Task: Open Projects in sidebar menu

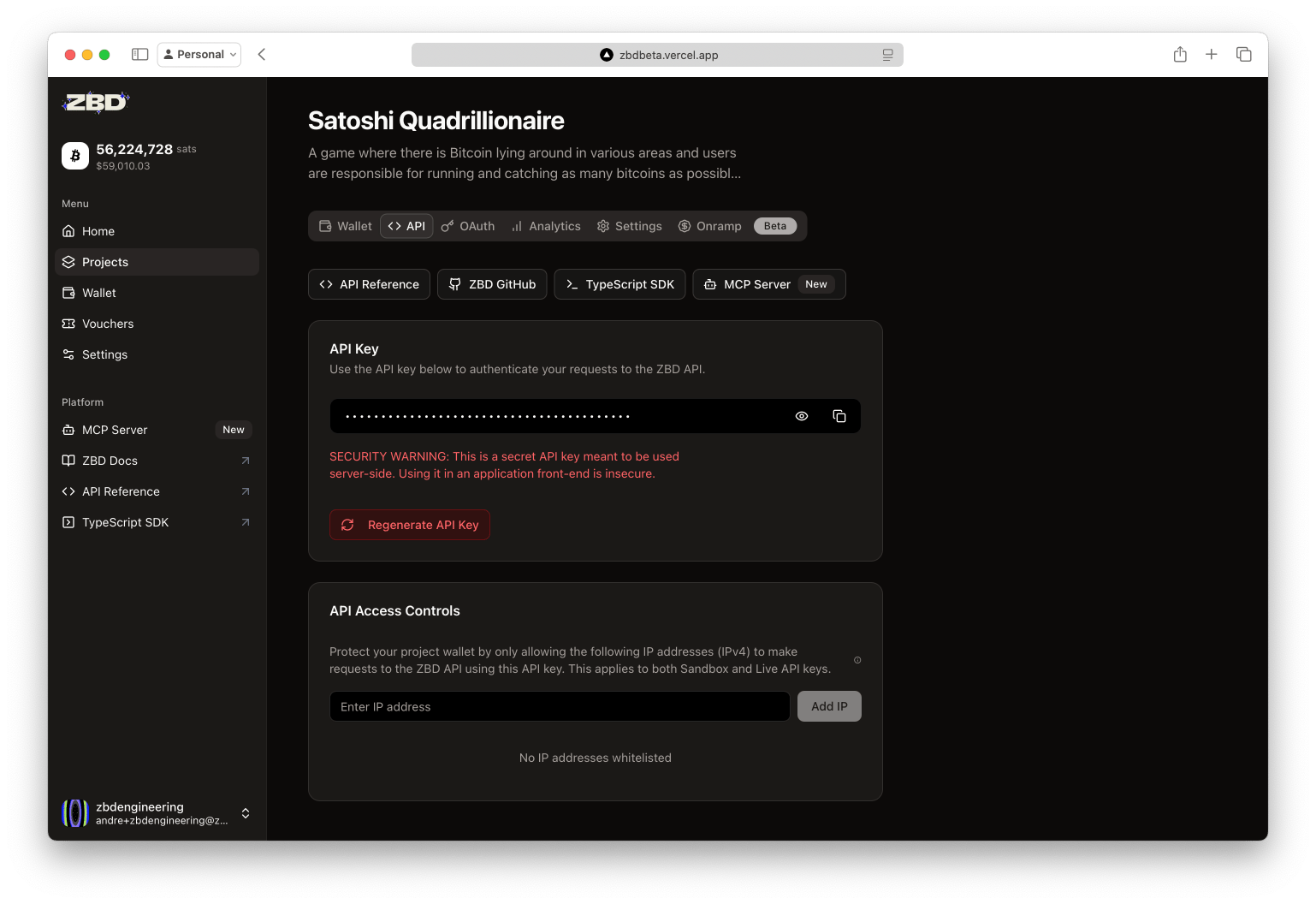Action: coord(157,262)
